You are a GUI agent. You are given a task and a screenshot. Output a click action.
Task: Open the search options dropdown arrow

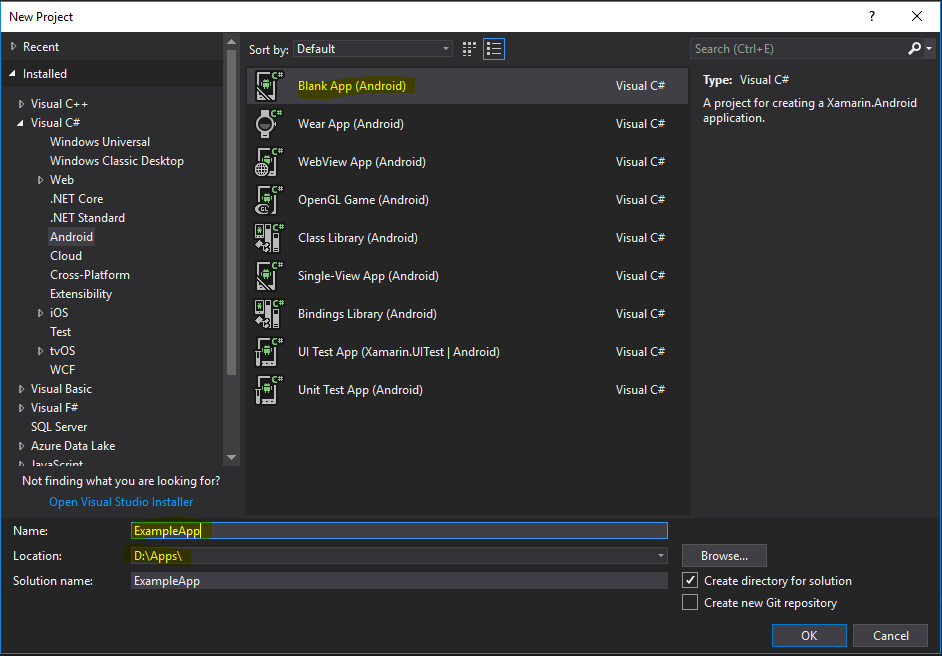pos(929,49)
